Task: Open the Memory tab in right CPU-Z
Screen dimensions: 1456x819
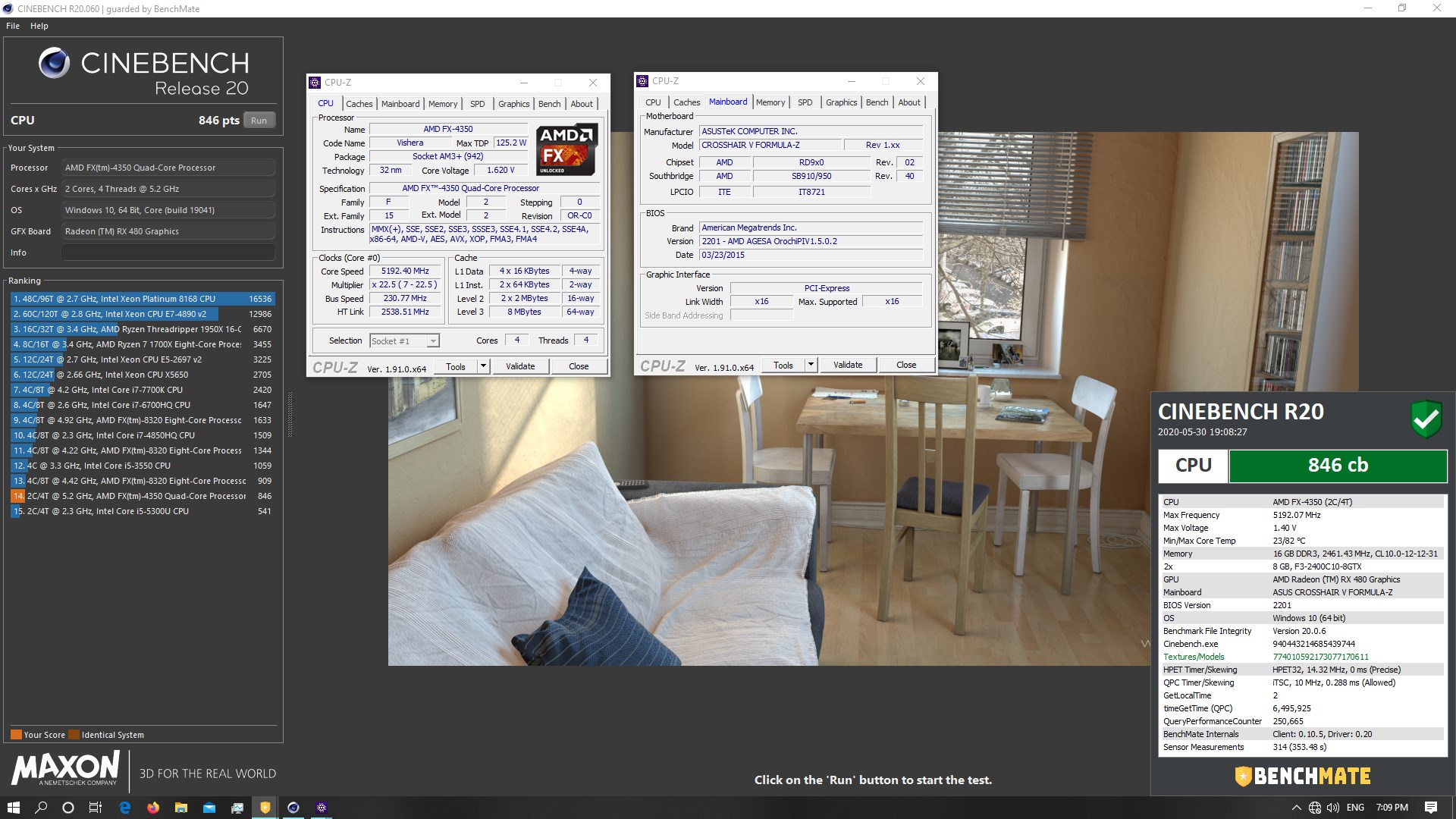Action: click(770, 102)
